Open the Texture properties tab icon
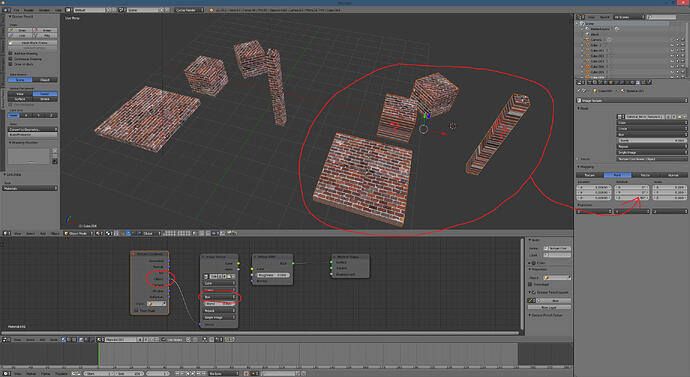Viewport: 690px width, 377px height. (x=638, y=83)
